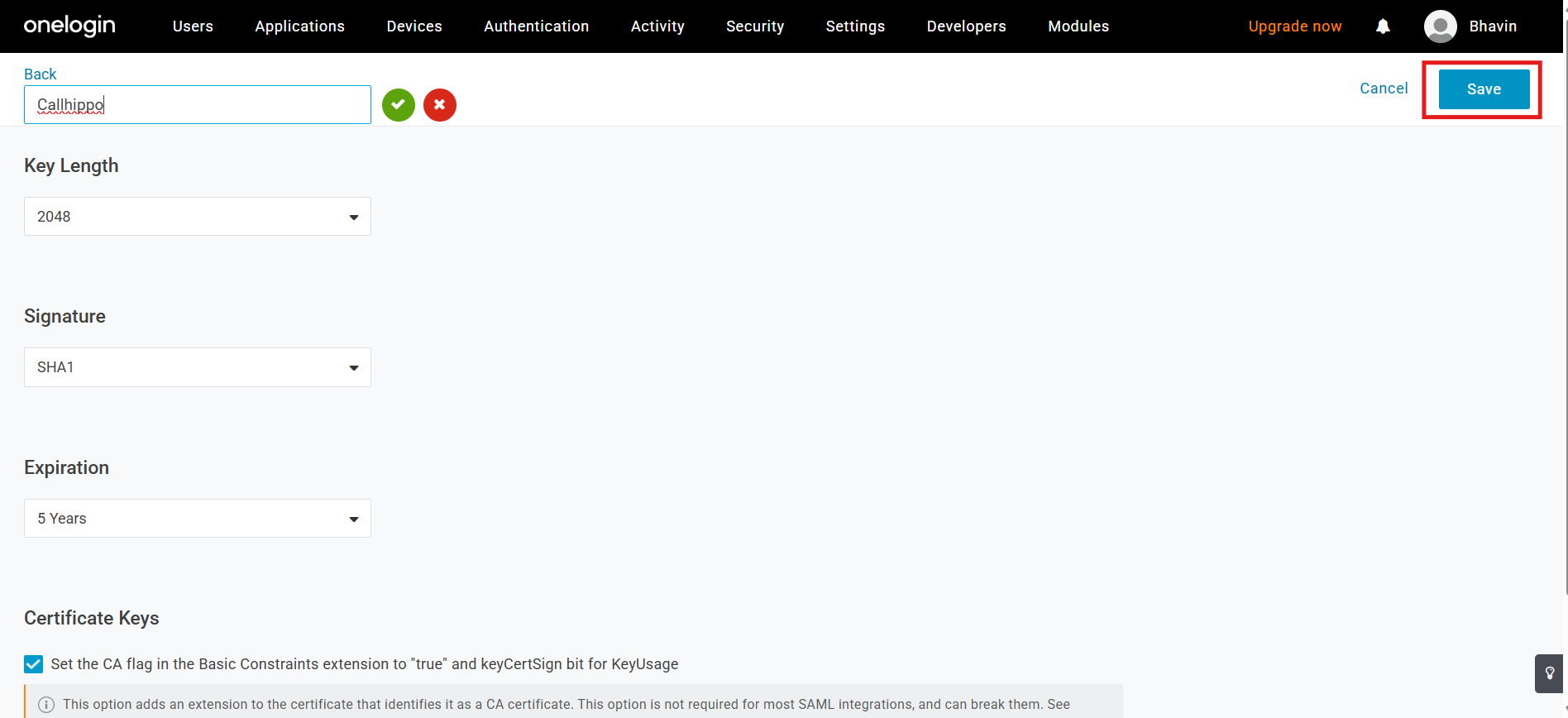Click the Certificate Keys heading text
The height and width of the screenshot is (718, 1568).
pyautogui.click(x=92, y=618)
